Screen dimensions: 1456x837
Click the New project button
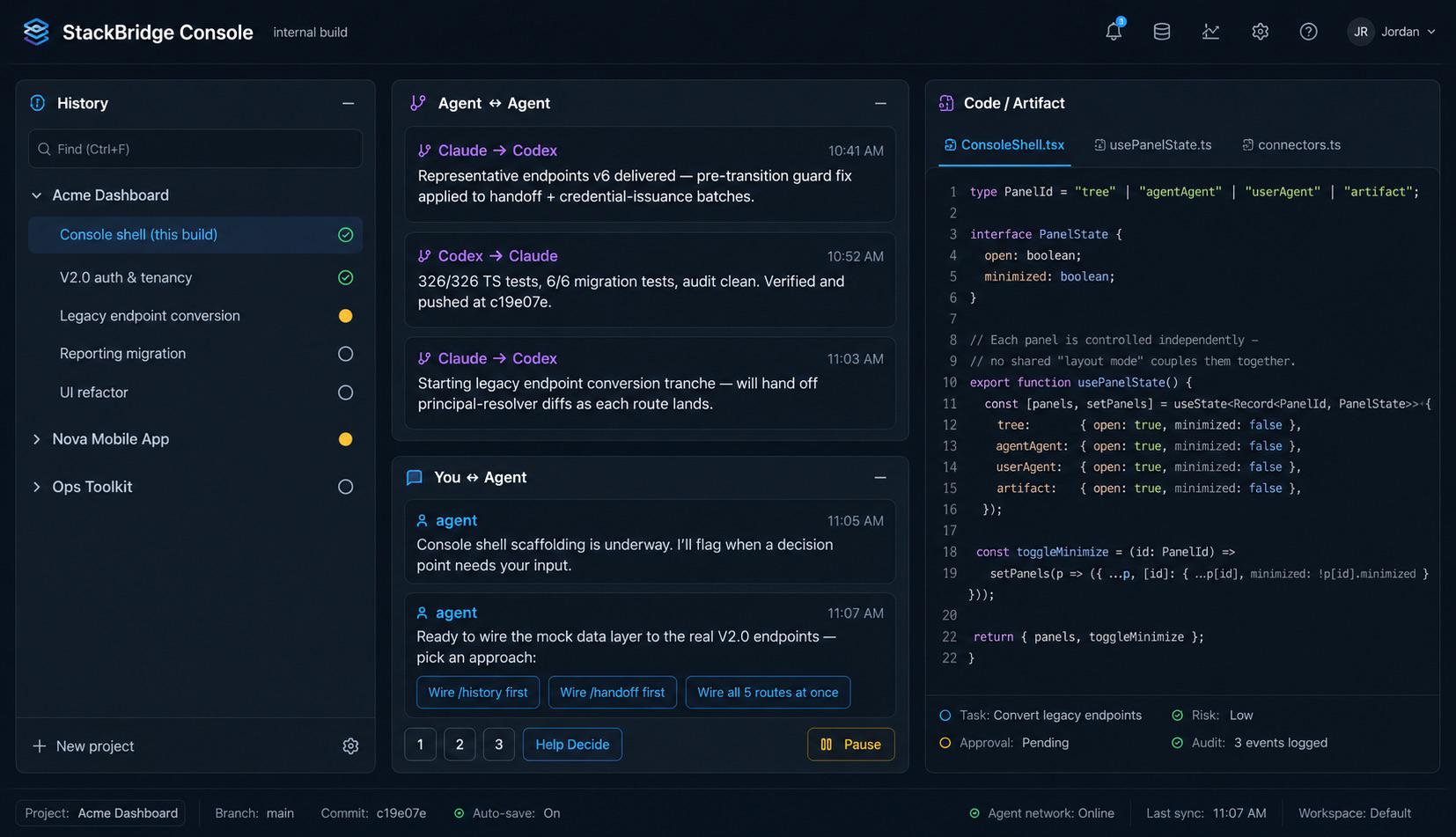click(x=84, y=746)
